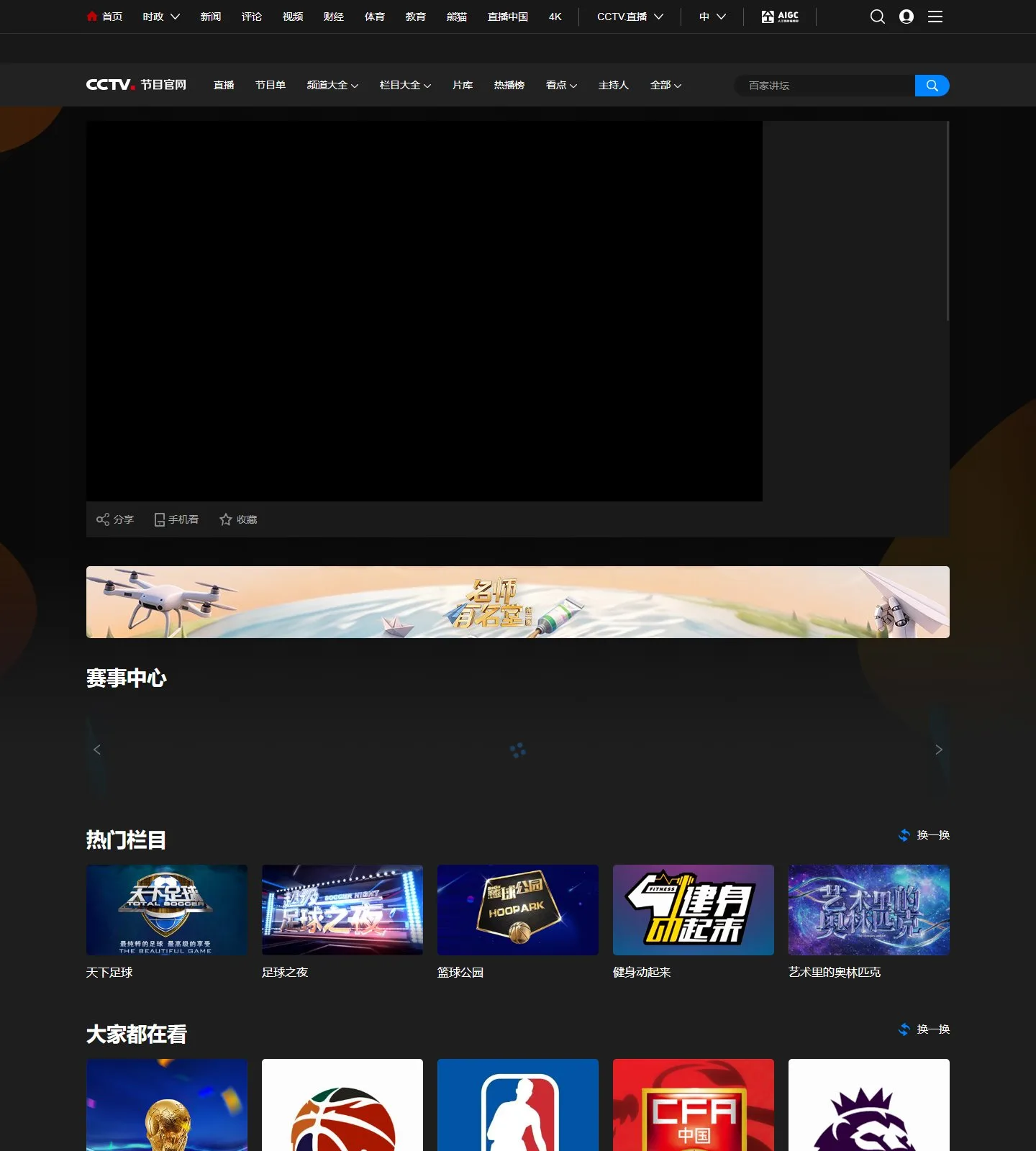Open the 新闻 top menu item
The image size is (1036, 1151).
coord(211,17)
